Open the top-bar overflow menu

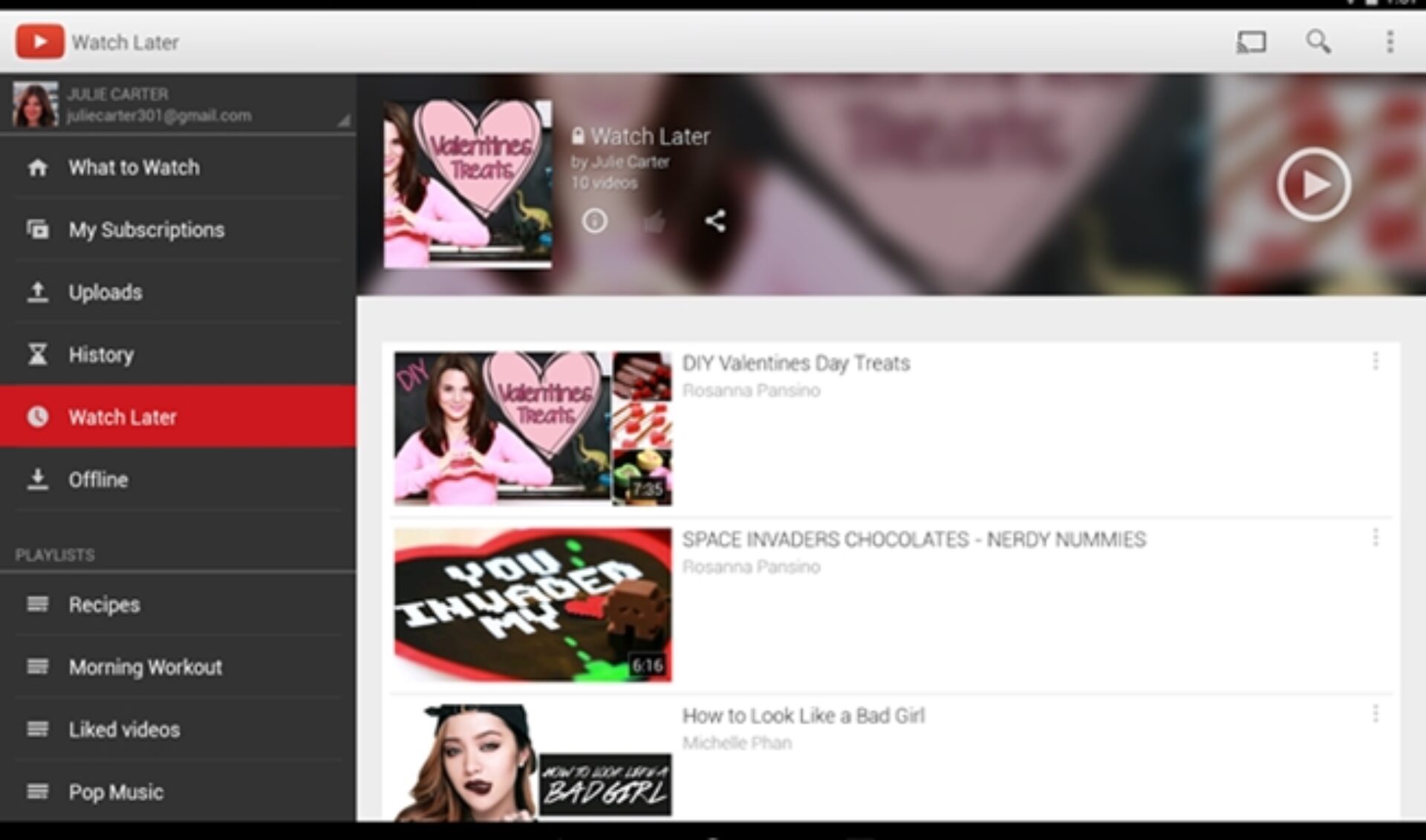pos(1390,42)
